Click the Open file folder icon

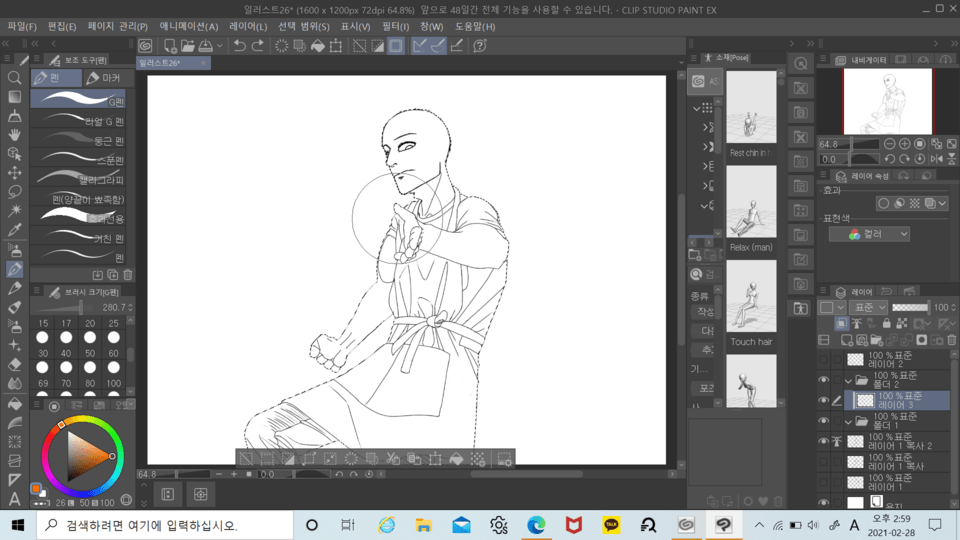(x=188, y=45)
